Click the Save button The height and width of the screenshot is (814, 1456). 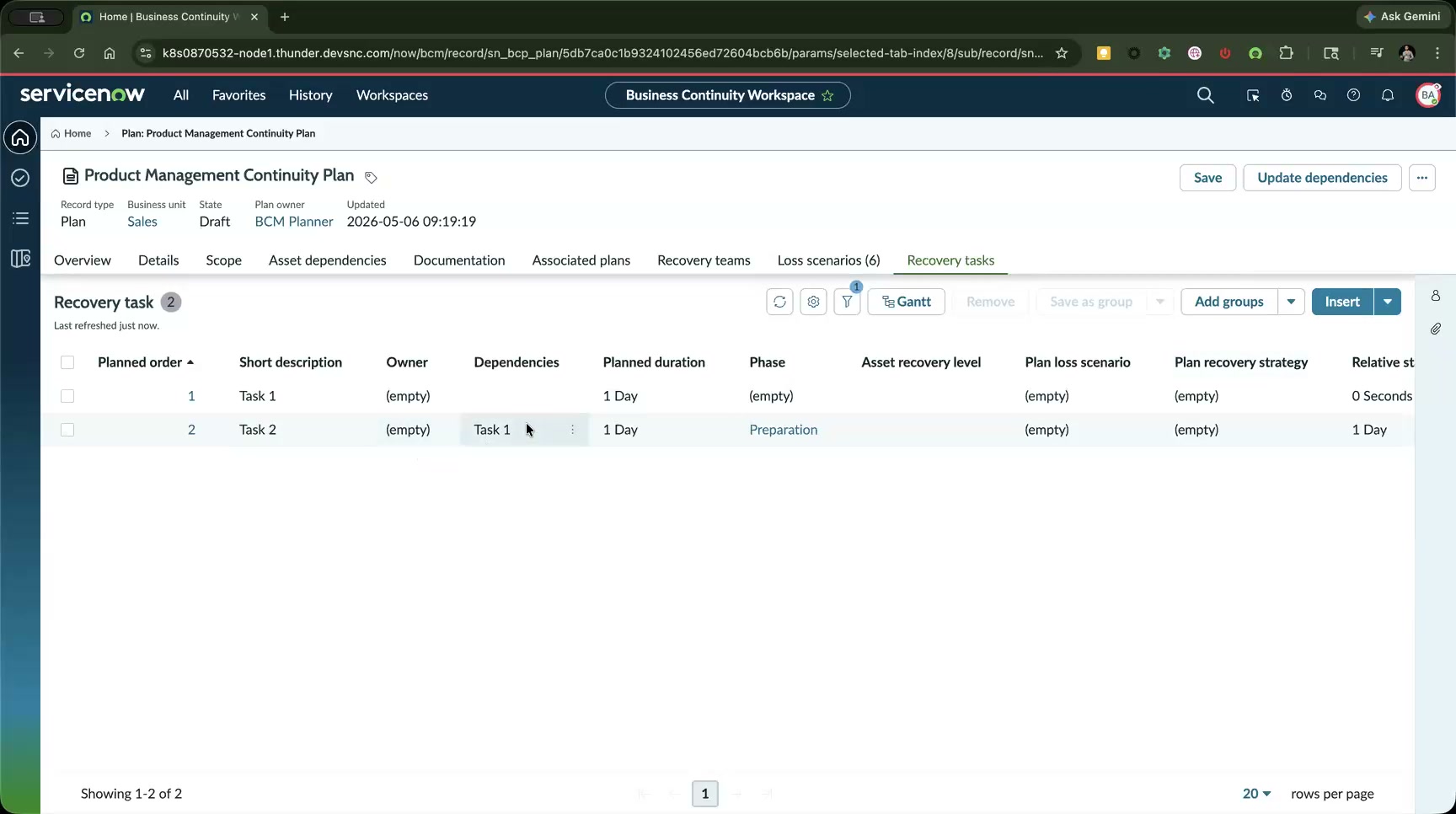point(1207,178)
